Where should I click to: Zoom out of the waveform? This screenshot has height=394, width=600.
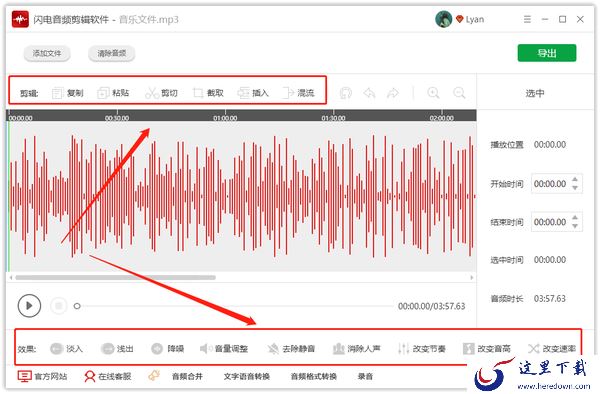[459, 93]
